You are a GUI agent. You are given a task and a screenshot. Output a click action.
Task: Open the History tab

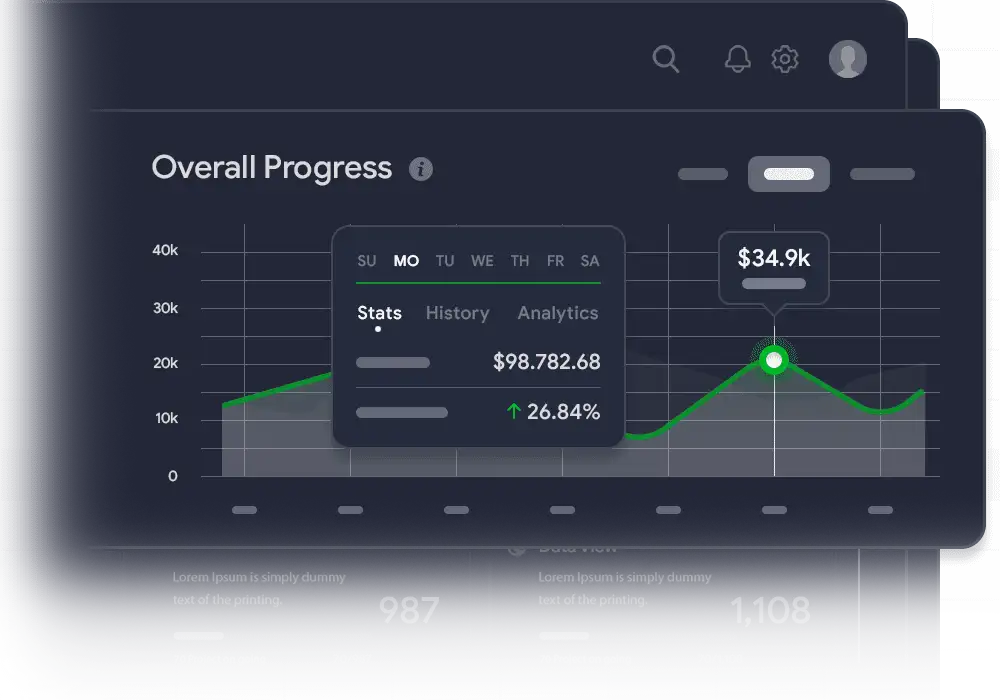coord(457,313)
